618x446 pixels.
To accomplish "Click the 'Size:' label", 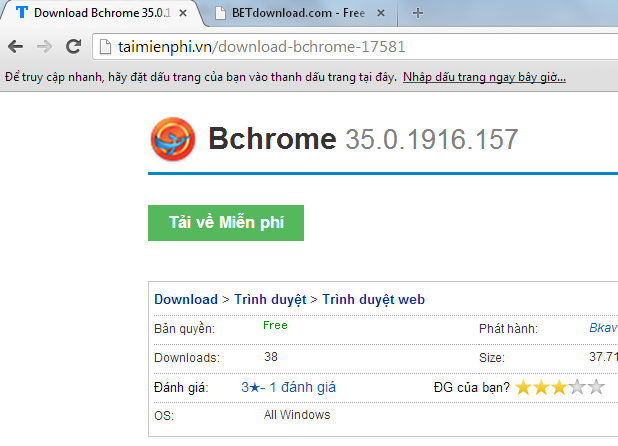I will 491,358.
